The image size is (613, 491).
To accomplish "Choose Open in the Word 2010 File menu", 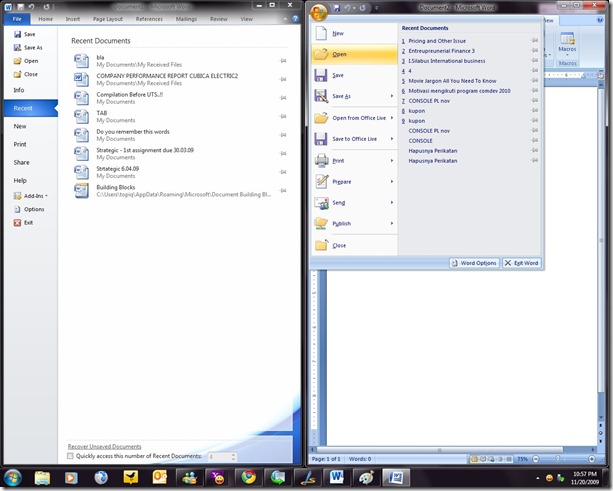I will [26, 61].
